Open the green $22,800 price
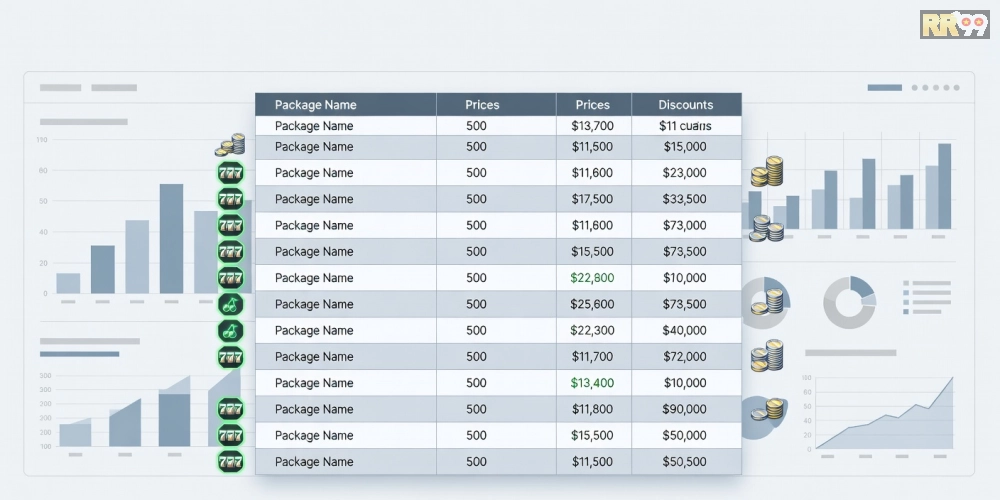The image size is (1000, 500). pos(592,278)
